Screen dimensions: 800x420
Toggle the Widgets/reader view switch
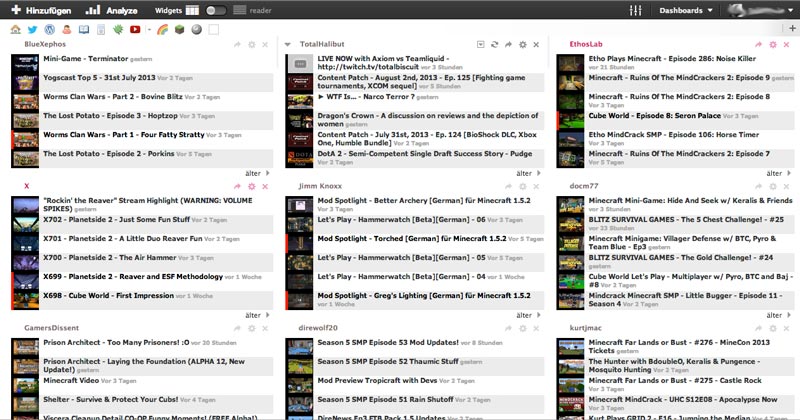tap(214, 11)
